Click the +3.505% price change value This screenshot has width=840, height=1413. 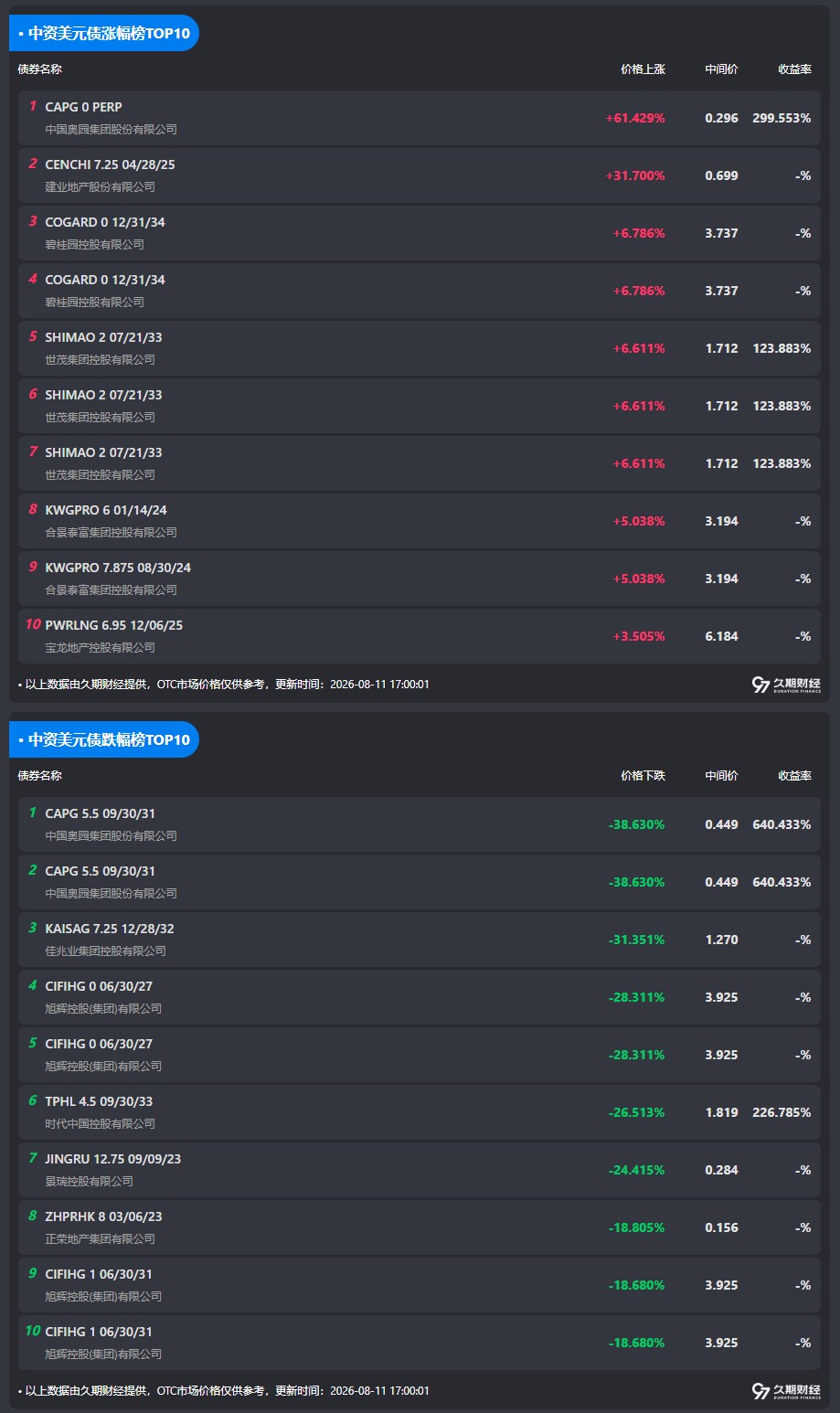639,636
